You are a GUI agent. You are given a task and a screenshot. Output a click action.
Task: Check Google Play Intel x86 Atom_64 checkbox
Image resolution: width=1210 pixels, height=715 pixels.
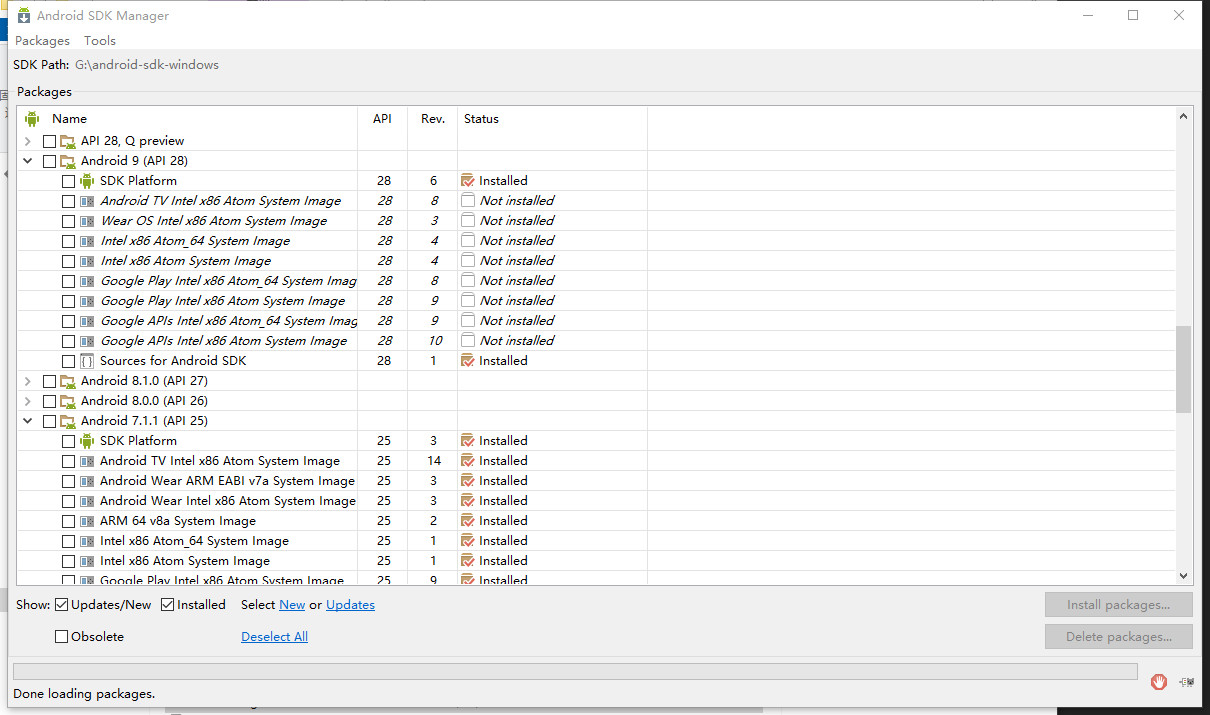(x=68, y=281)
